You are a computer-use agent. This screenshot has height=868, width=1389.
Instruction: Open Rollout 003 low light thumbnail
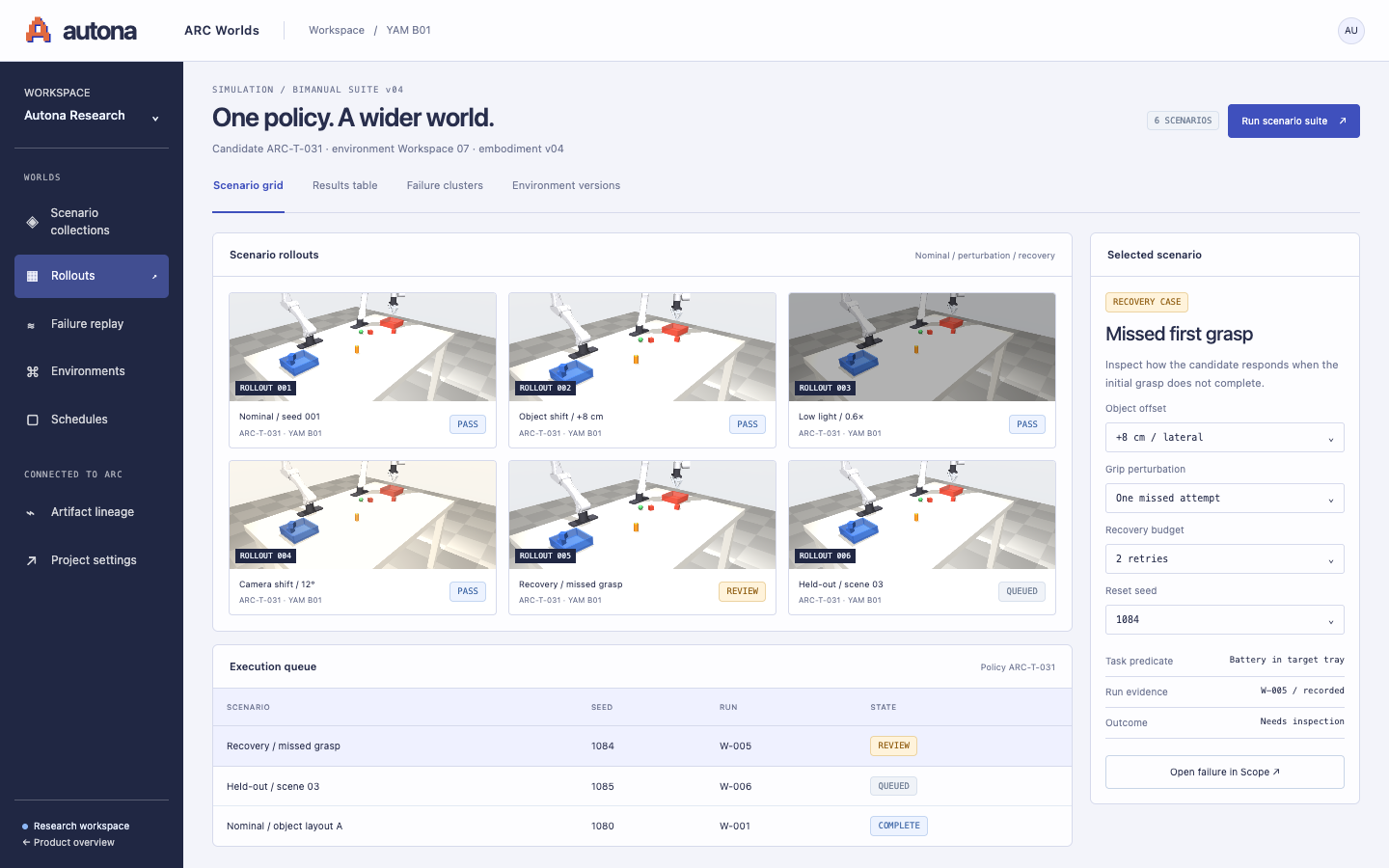(x=922, y=347)
